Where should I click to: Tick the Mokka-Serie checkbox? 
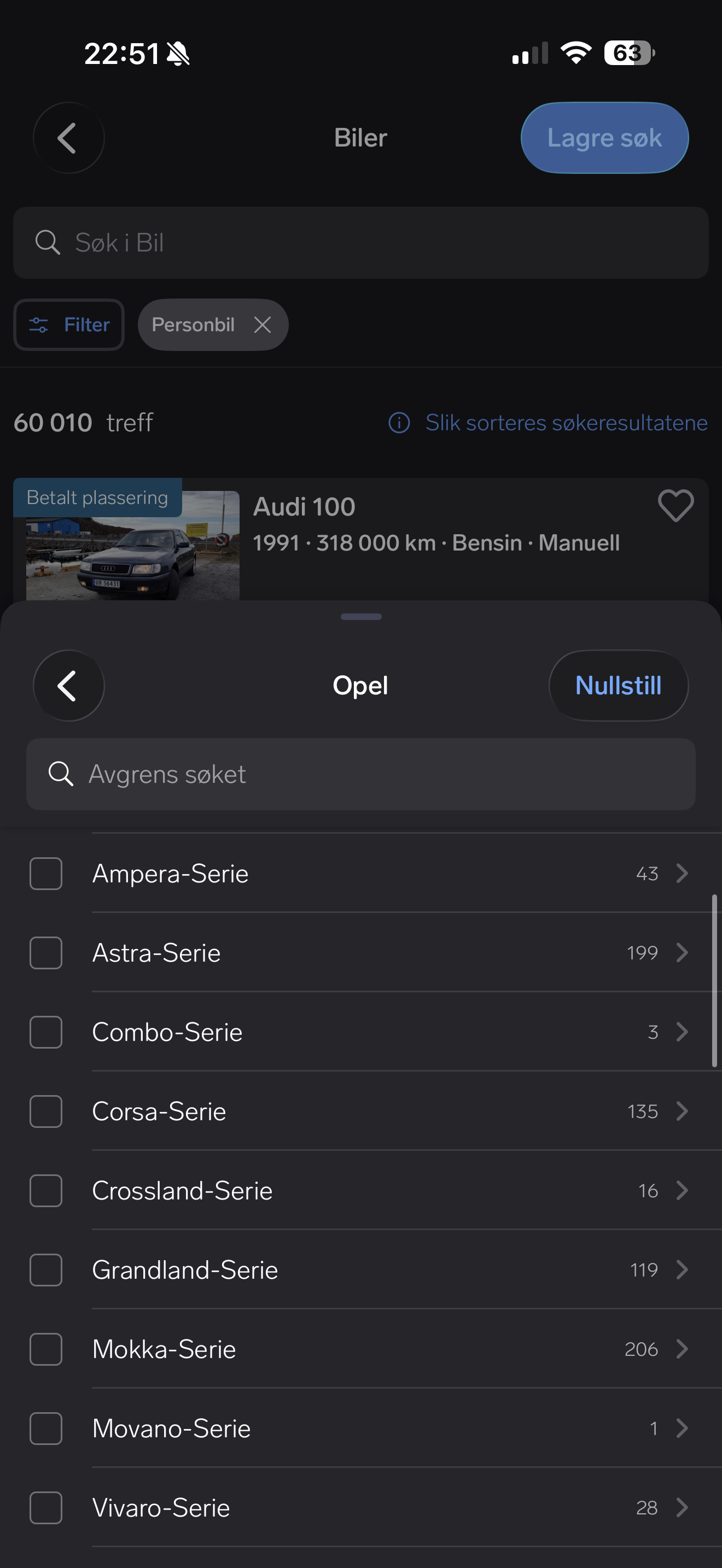[x=46, y=1349]
